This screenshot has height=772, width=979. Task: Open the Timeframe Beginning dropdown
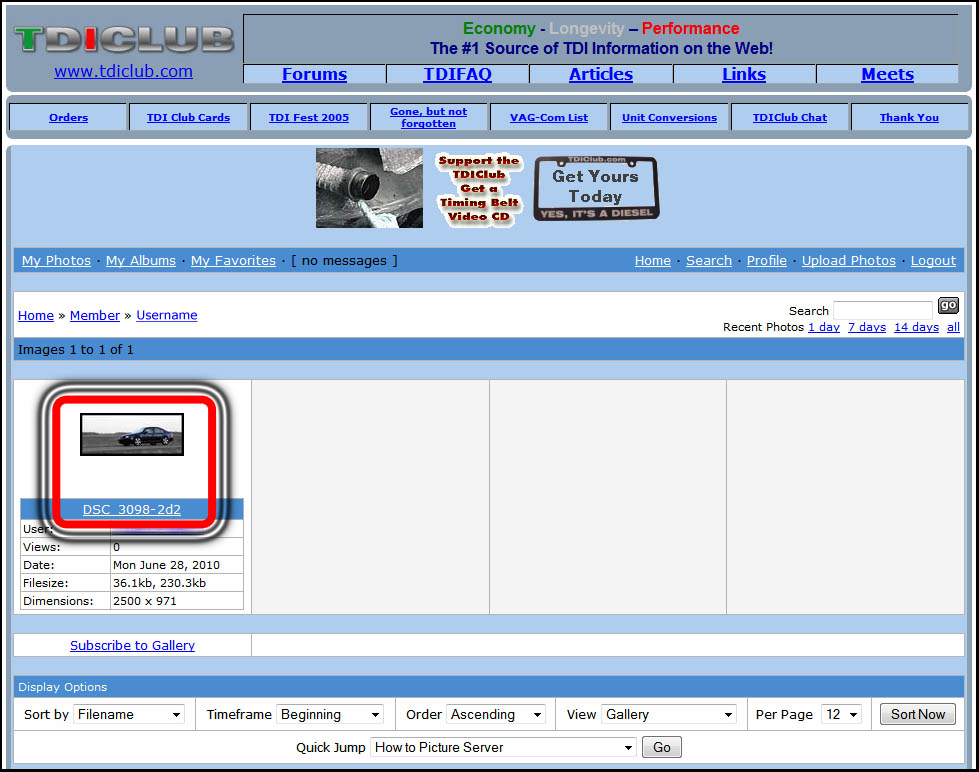(330, 714)
